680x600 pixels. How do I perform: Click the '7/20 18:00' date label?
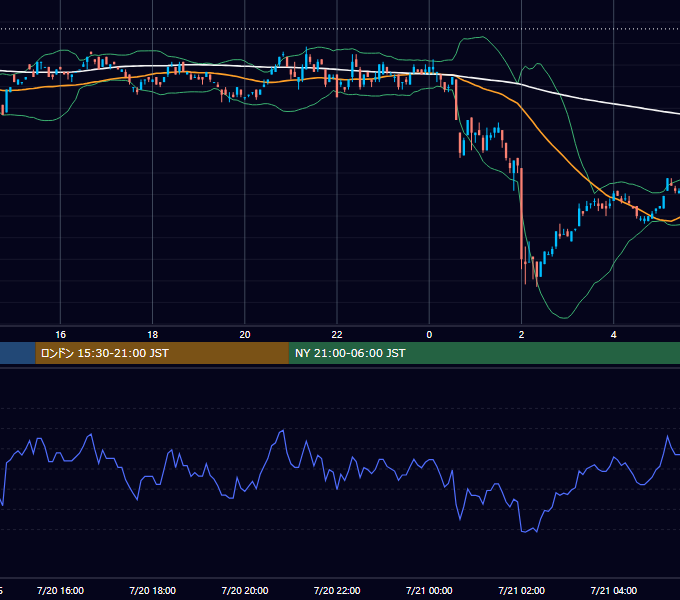pyautogui.click(x=153, y=590)
